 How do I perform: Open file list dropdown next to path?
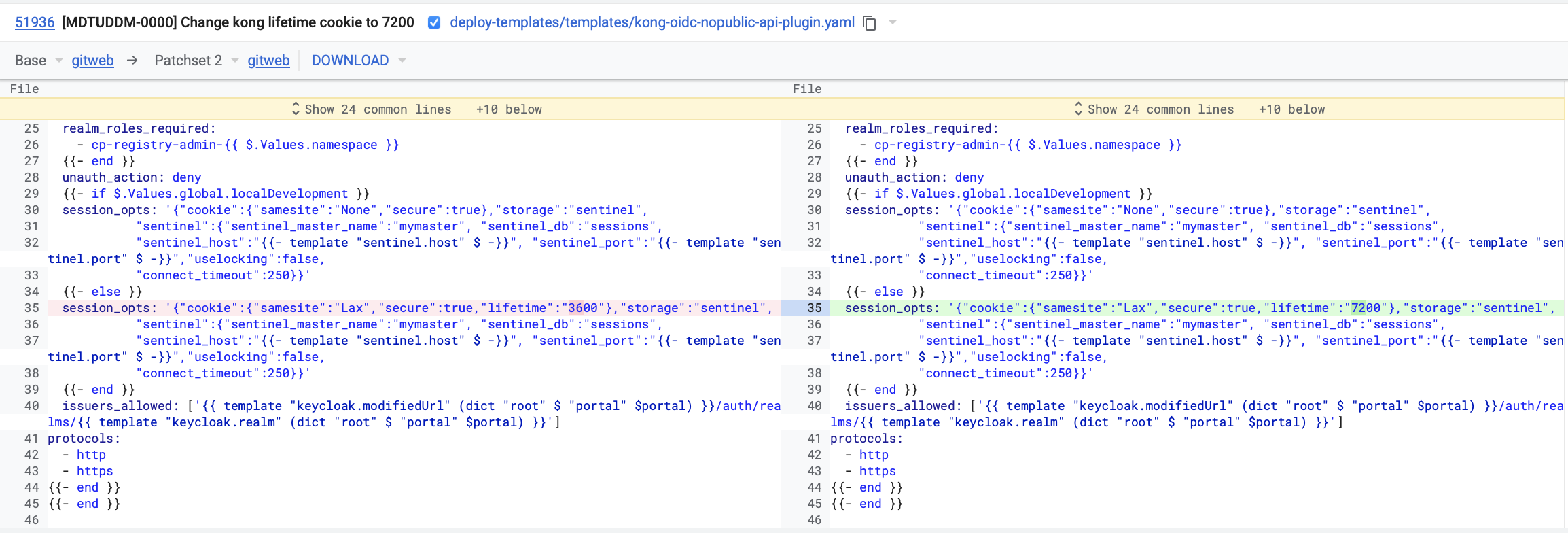[893, 22]
